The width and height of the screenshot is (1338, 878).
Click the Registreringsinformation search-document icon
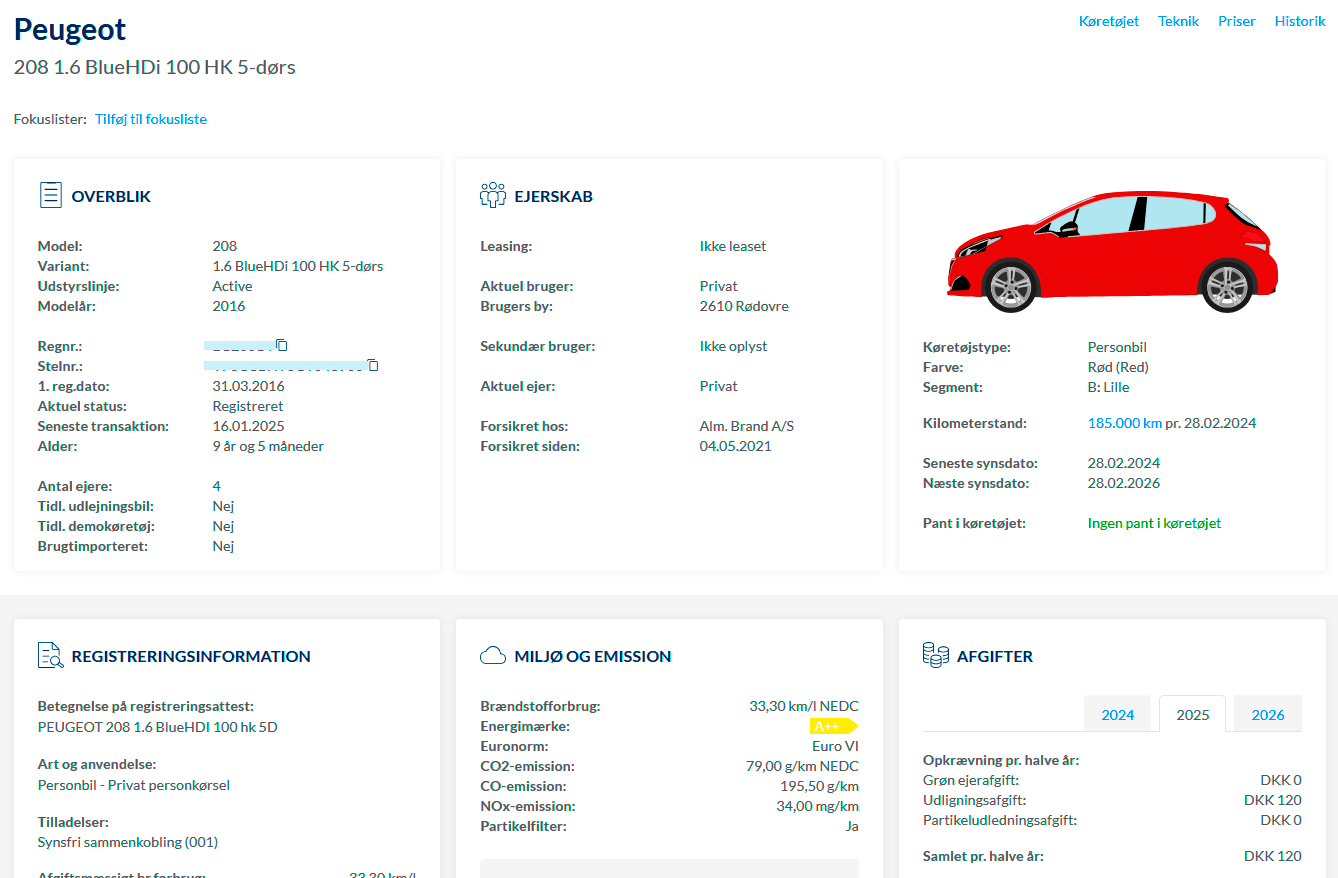50,655
